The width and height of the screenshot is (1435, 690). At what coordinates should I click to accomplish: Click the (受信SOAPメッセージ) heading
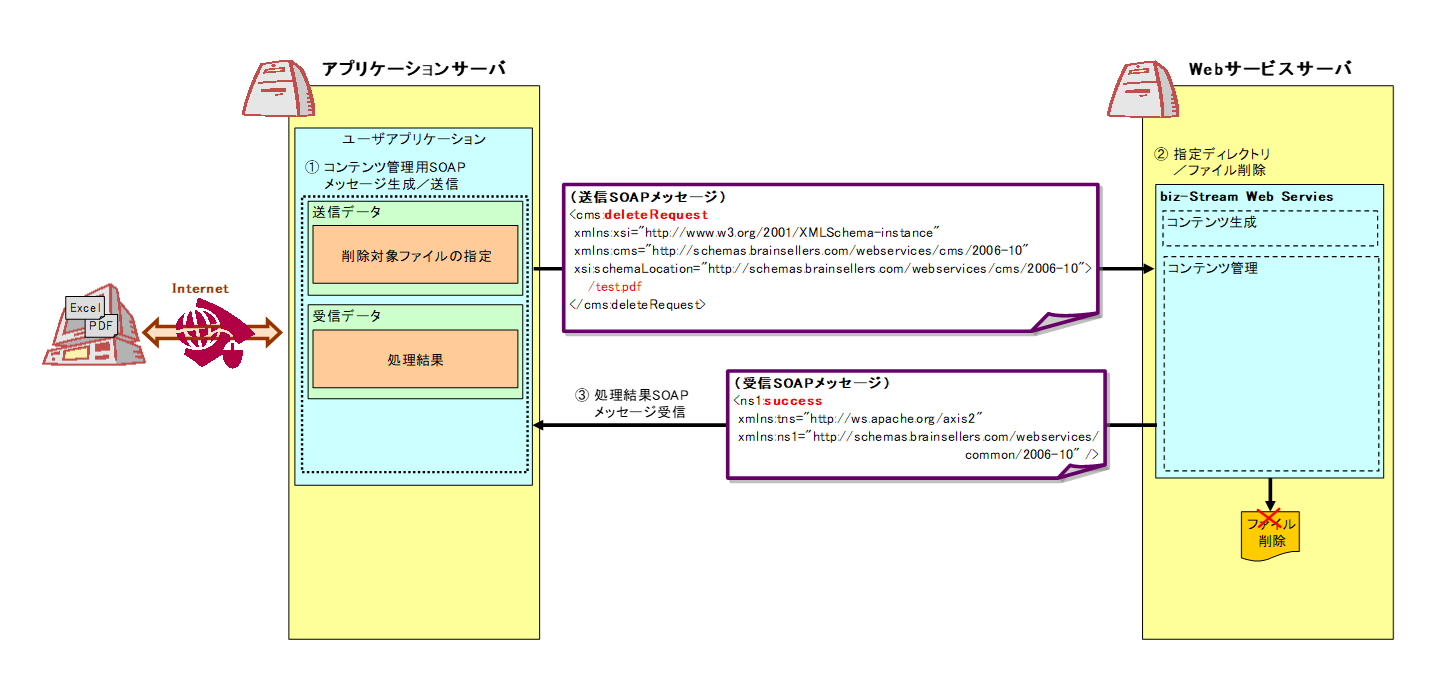(811, 383)
